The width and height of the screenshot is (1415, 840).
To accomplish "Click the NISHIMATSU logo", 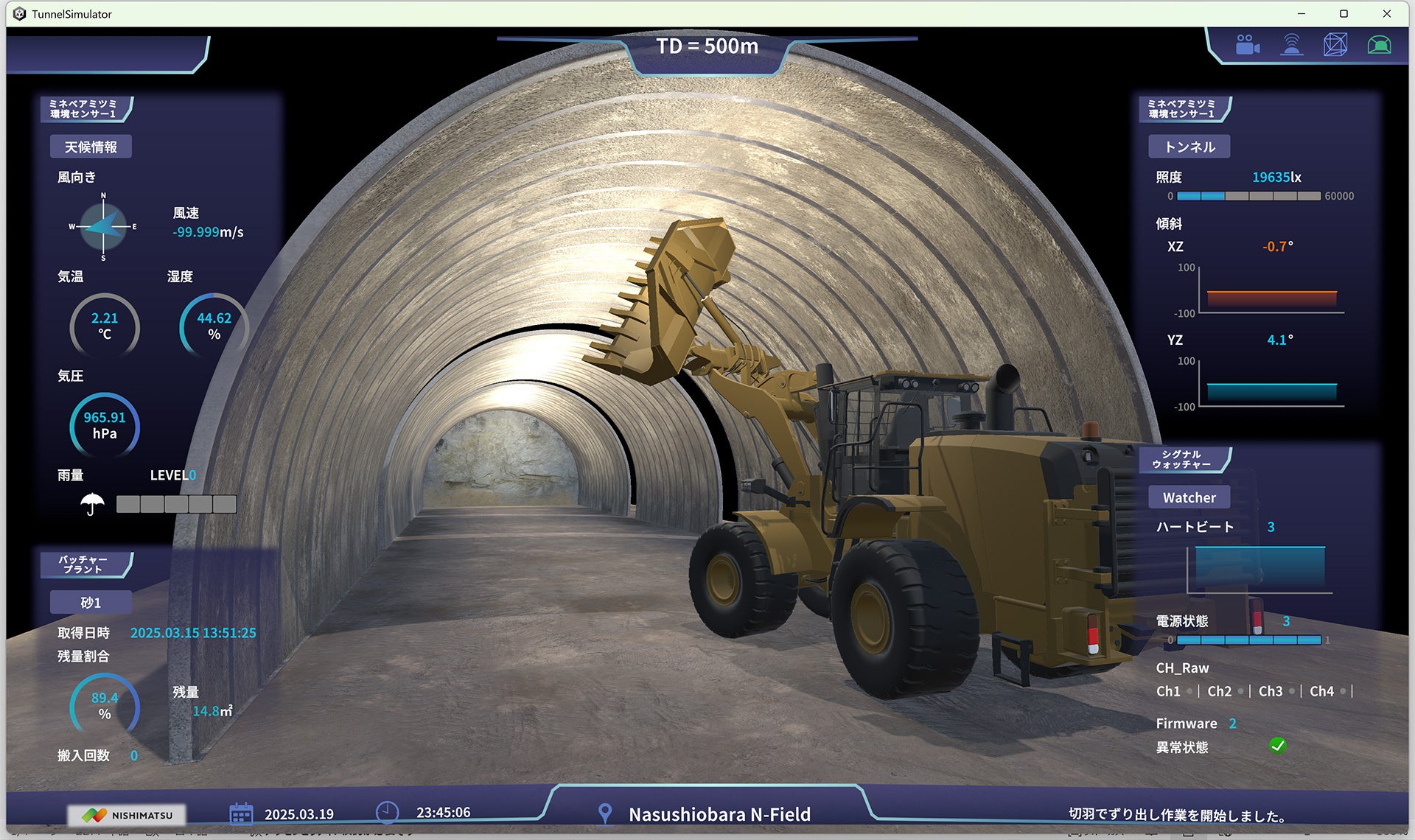I will click(x=127, y=815).
